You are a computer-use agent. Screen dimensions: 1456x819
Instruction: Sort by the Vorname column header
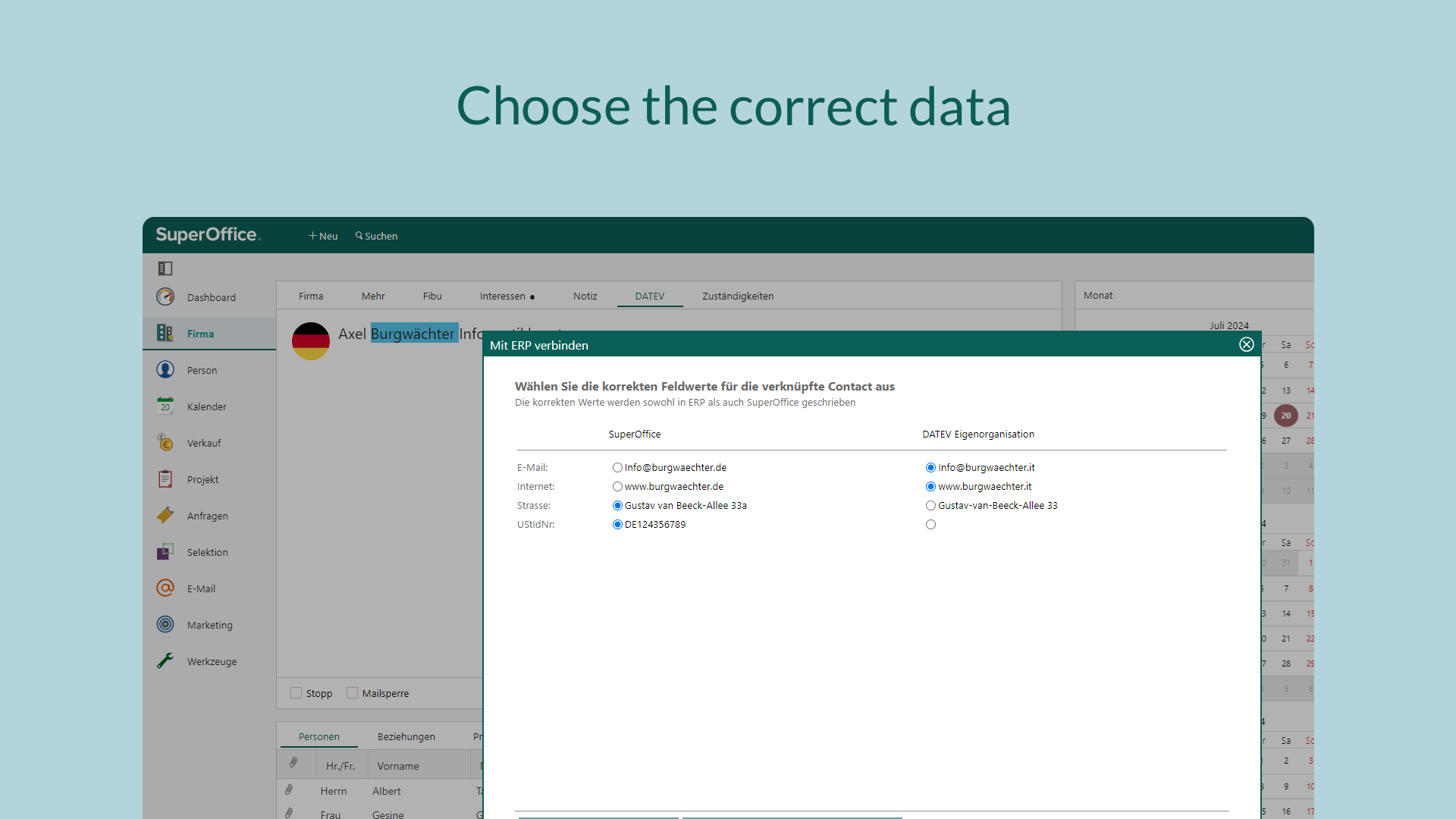click(x=398, y=766)
